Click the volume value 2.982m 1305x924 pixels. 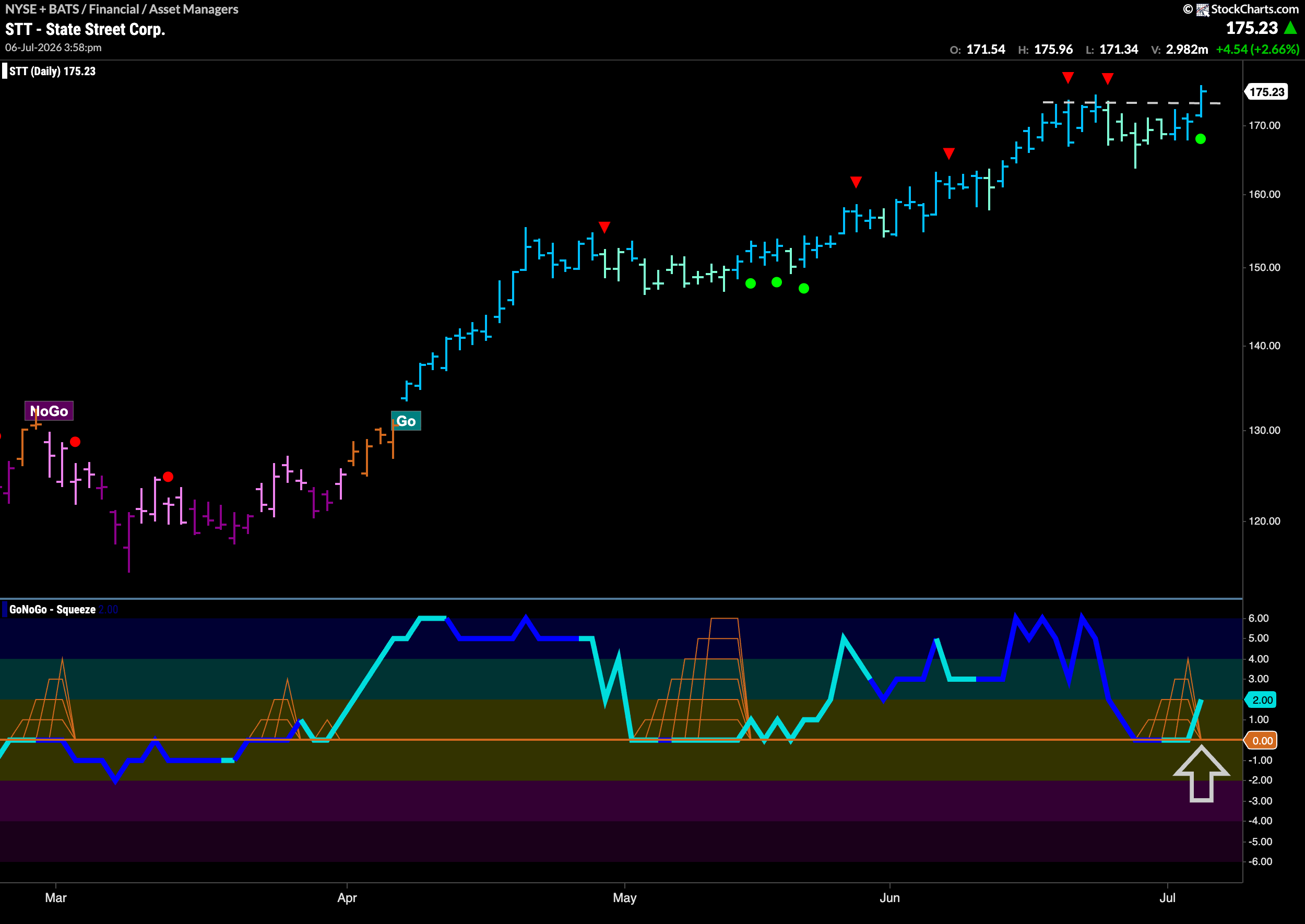(x=1187, y=50)
